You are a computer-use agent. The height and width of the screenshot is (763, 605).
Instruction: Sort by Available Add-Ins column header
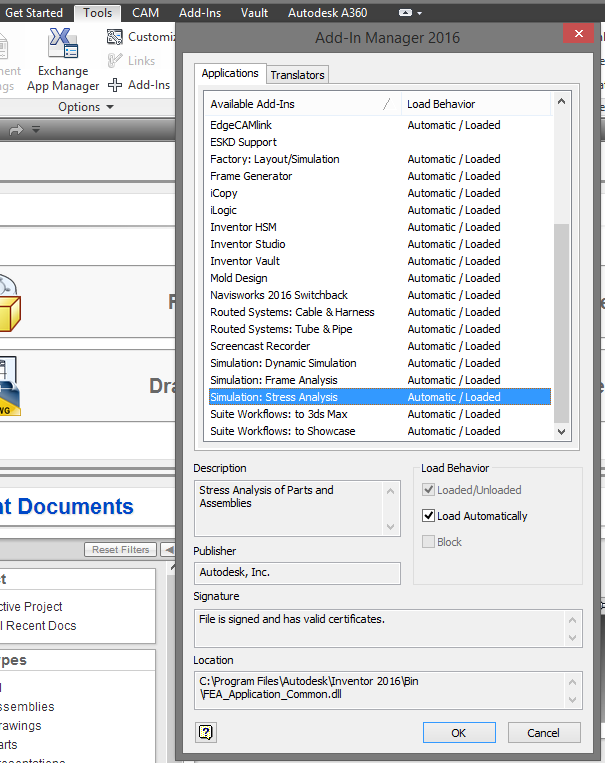point(302,104)
